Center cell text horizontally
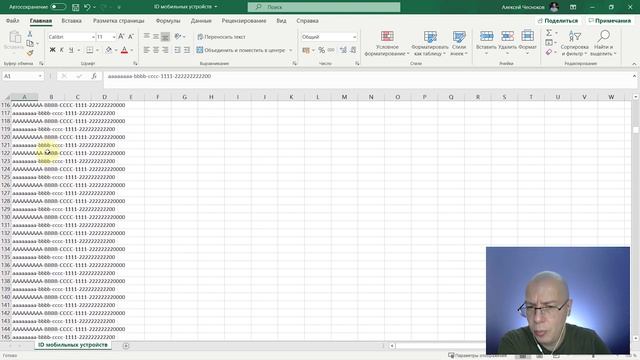The image size is (640, 360). point(156,50)
